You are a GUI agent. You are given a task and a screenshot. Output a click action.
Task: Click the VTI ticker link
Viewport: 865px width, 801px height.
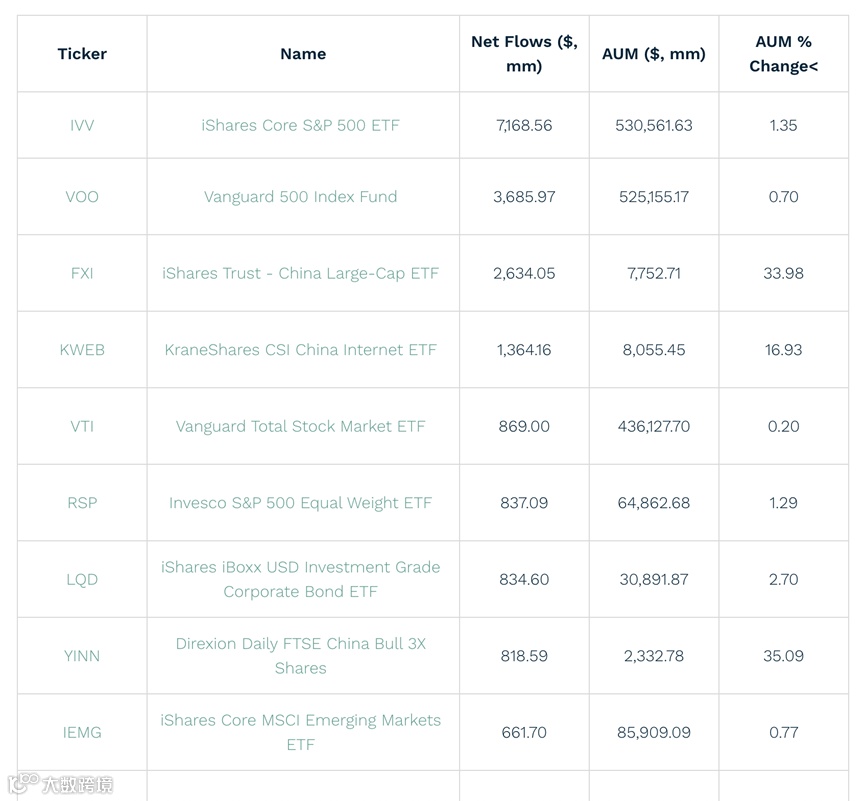pyautogui.click(x=82, y=426)
